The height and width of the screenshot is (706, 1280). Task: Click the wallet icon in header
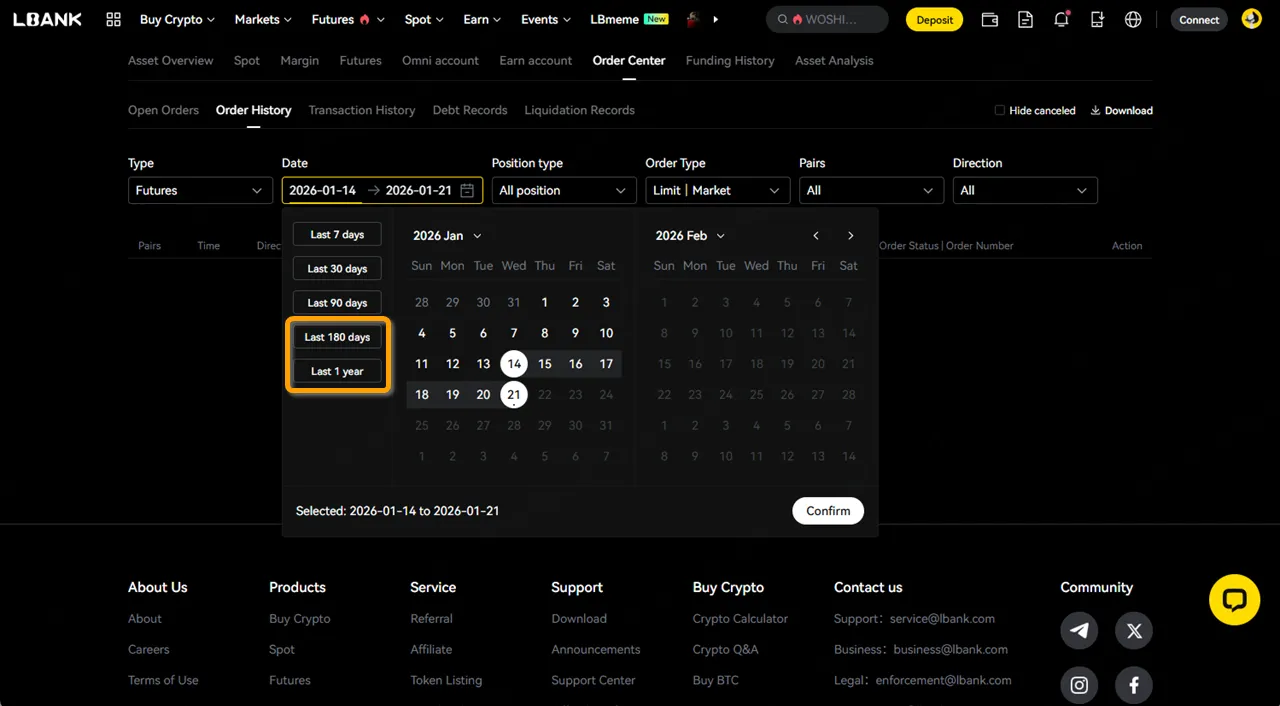tap(989, 20)
